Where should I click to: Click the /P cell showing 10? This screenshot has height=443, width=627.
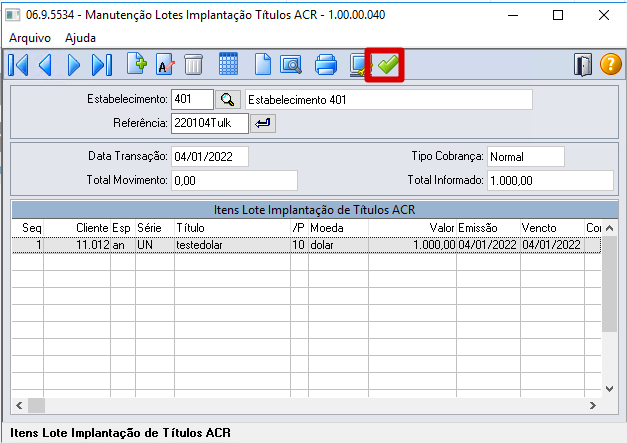click(299, 245)
